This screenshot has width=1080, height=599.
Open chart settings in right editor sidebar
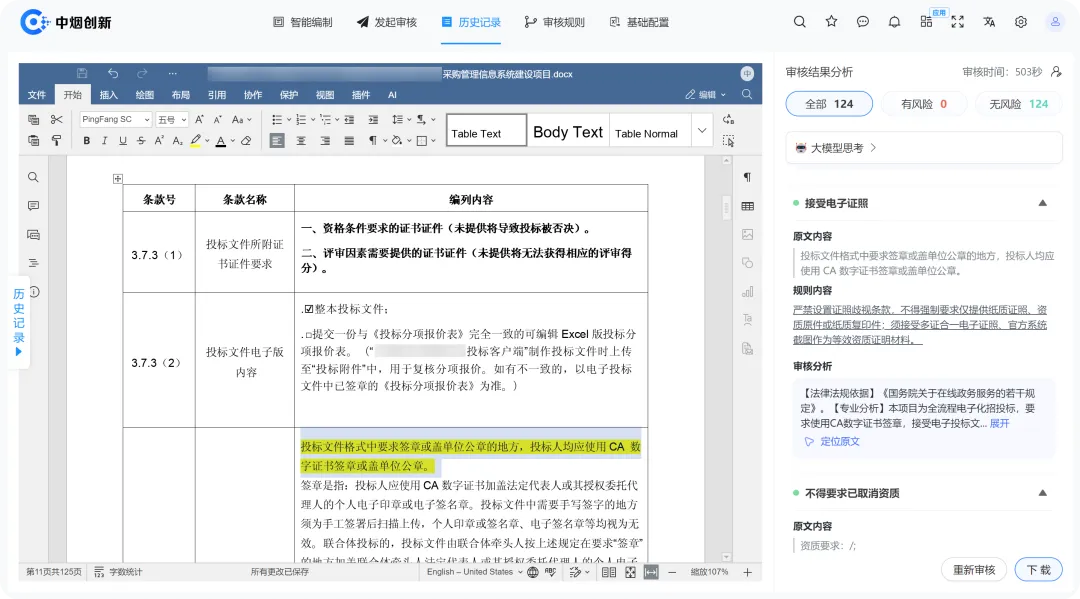tap(747, 292)
